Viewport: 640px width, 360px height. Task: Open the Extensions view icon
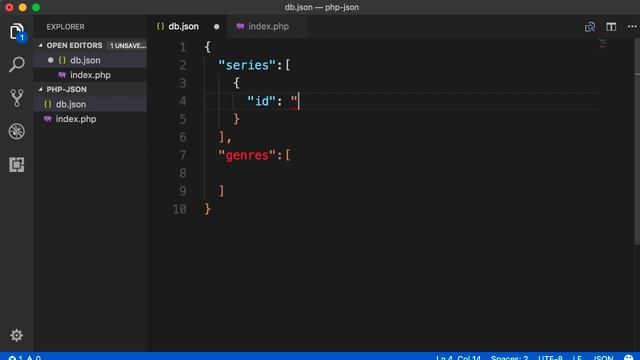[17, 165]
